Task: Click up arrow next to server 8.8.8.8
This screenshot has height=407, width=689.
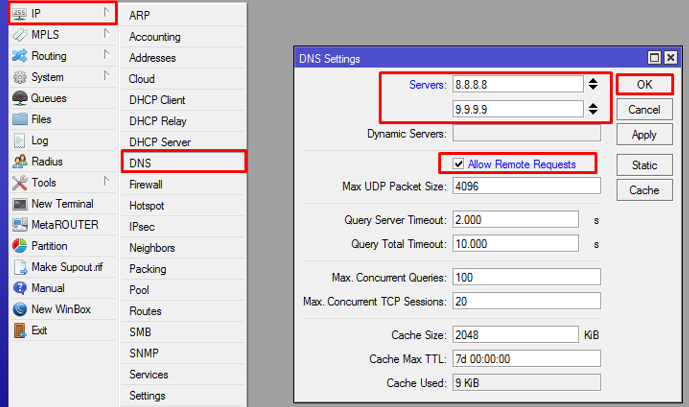Action: point(593,80)
